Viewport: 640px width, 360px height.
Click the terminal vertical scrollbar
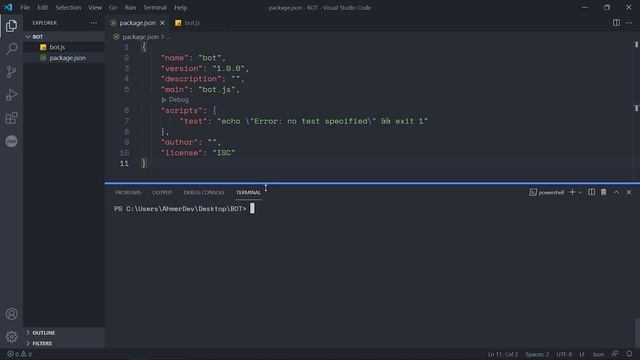(637, 332)
